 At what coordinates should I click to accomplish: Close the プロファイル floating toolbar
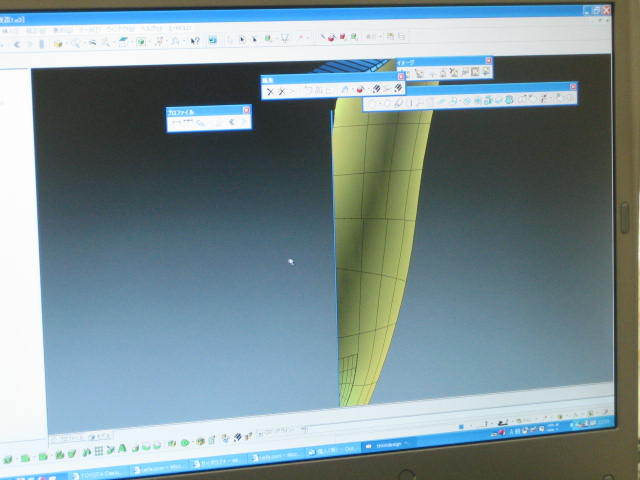246,110
